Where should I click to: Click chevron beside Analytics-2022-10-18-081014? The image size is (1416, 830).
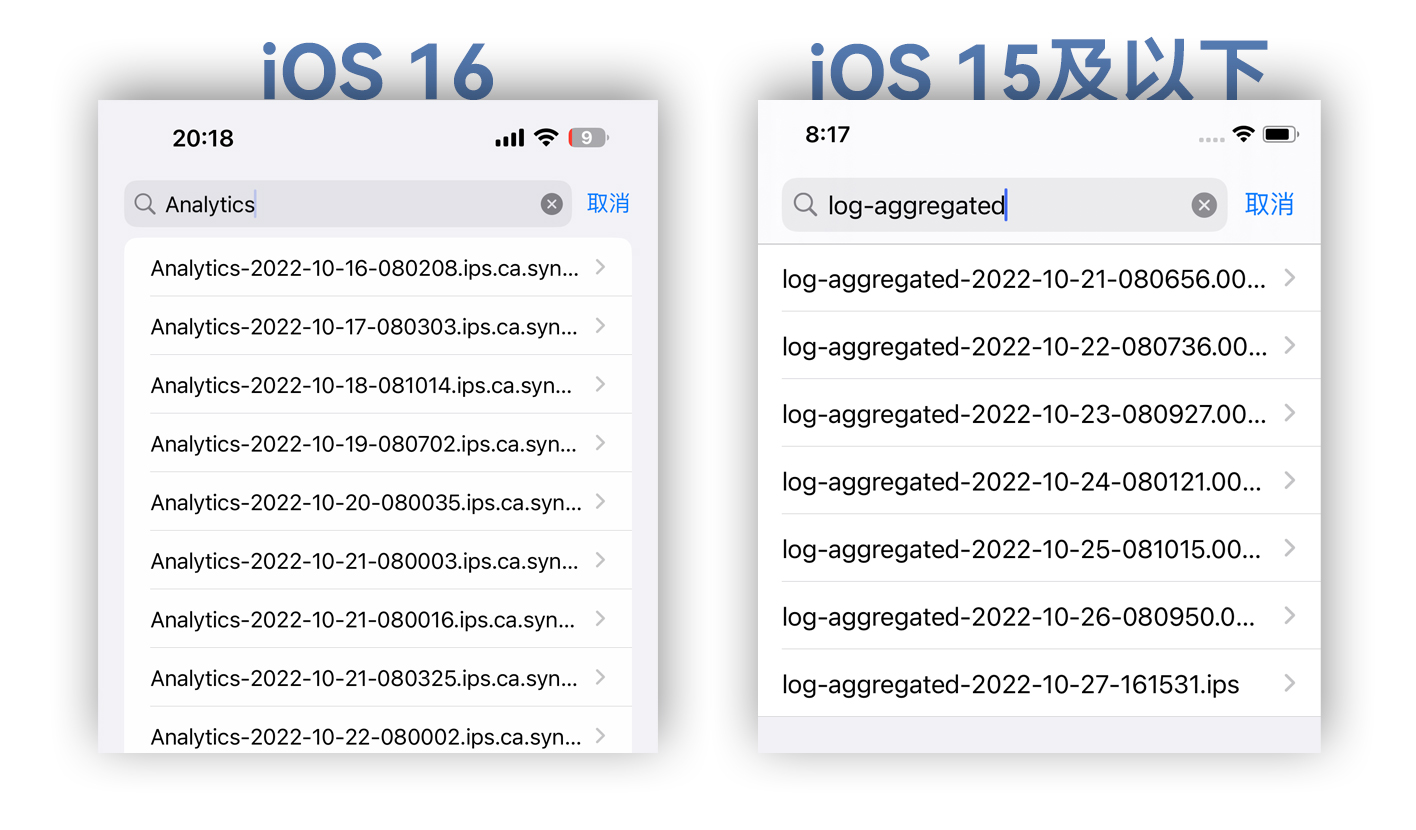pyautogui.click(x=600, y=383)
